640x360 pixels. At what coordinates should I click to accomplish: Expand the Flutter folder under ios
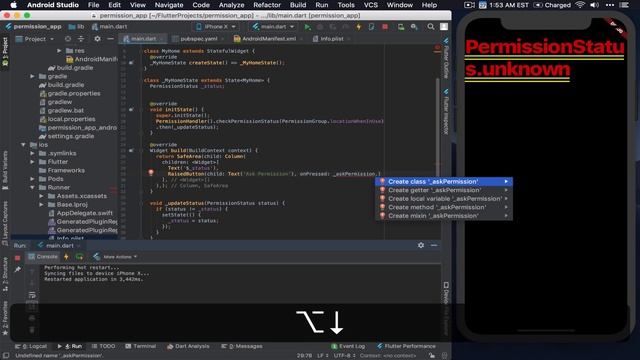pos(32,162)
